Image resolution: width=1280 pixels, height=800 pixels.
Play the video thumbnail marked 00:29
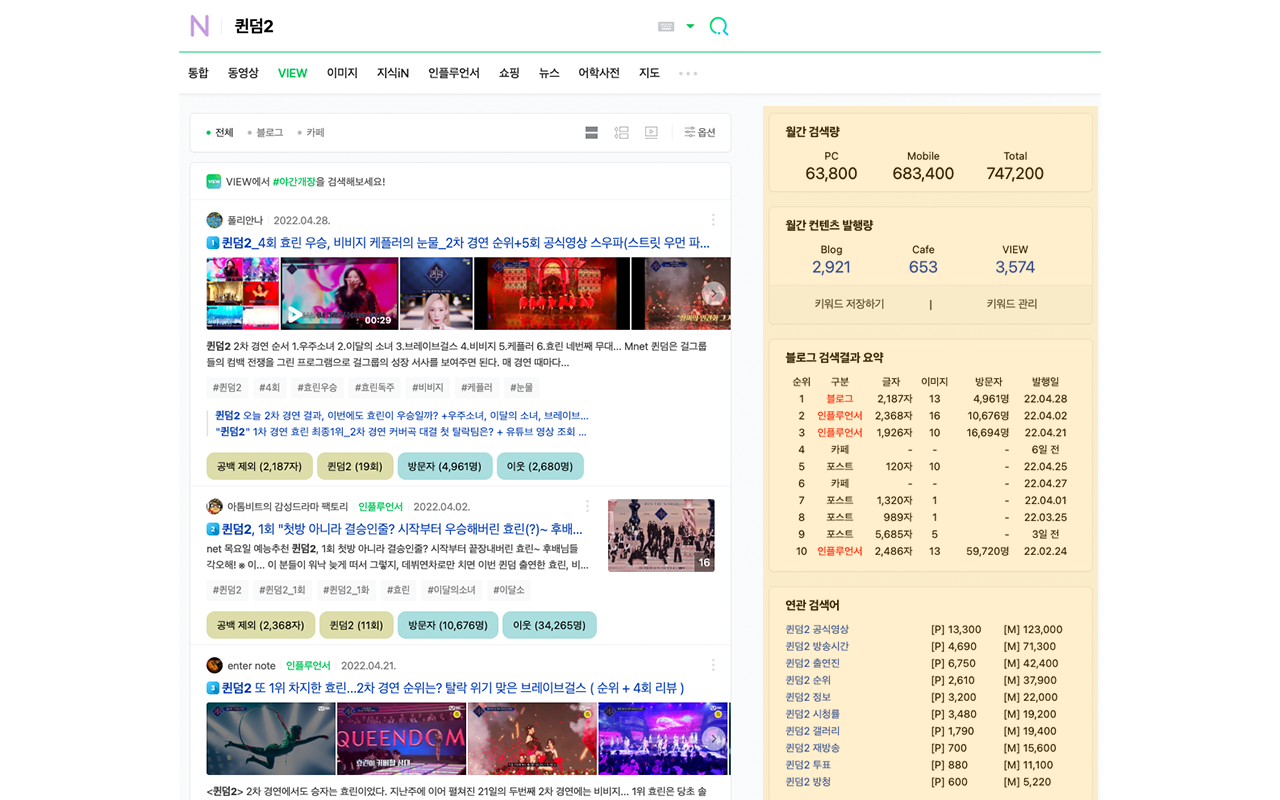click(340, 293)
